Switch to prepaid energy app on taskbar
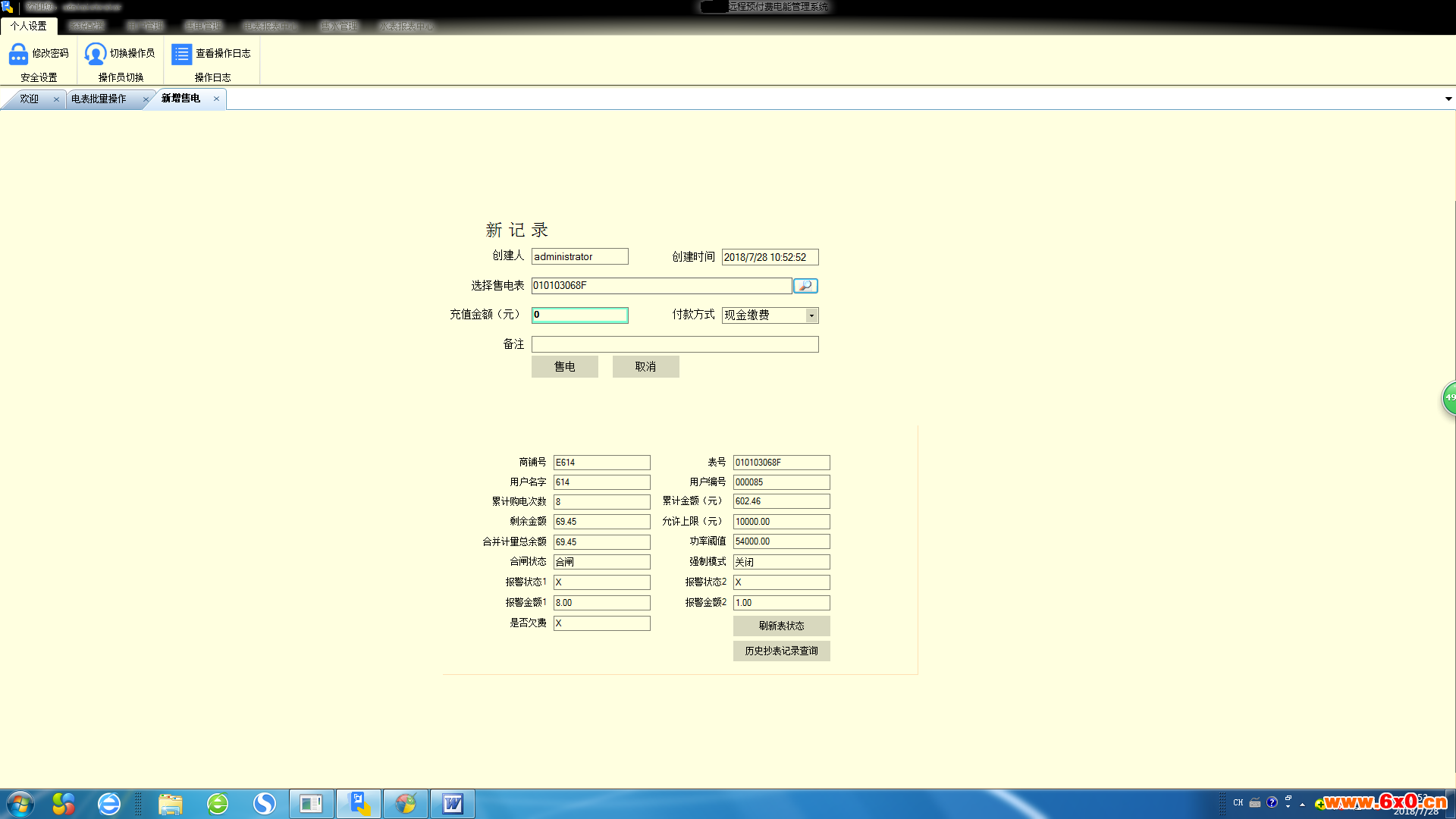 pyautogui.click(x=359, y=804)
